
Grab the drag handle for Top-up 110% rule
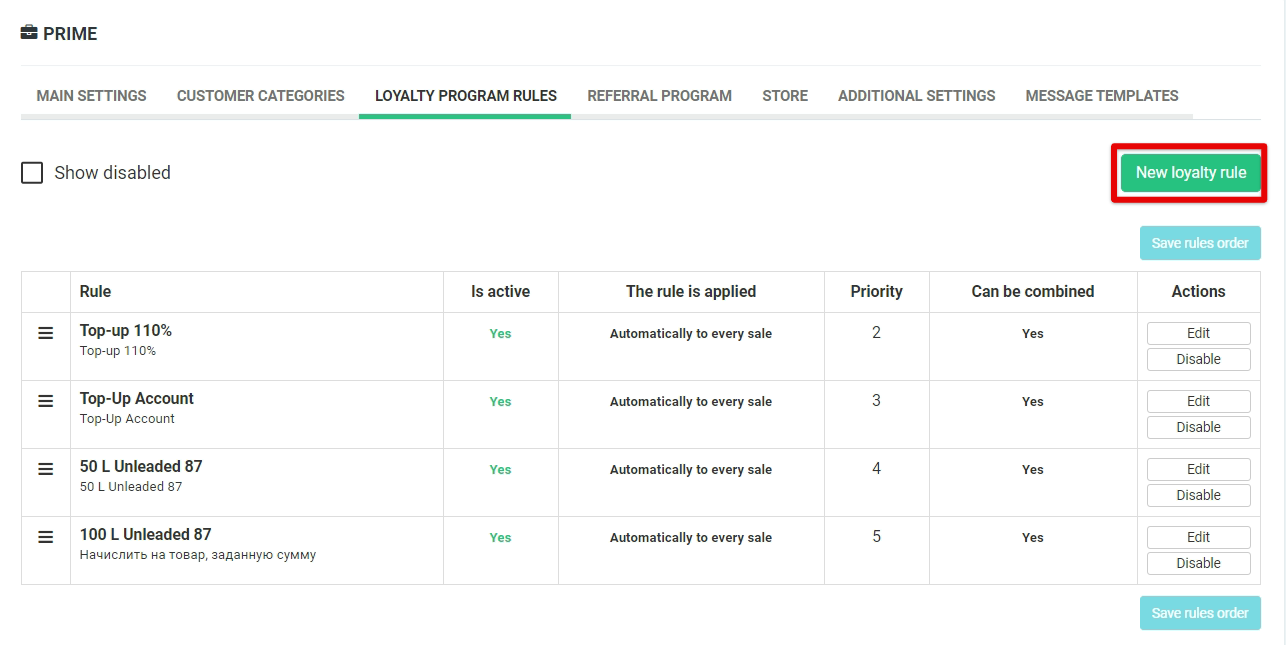45,333
